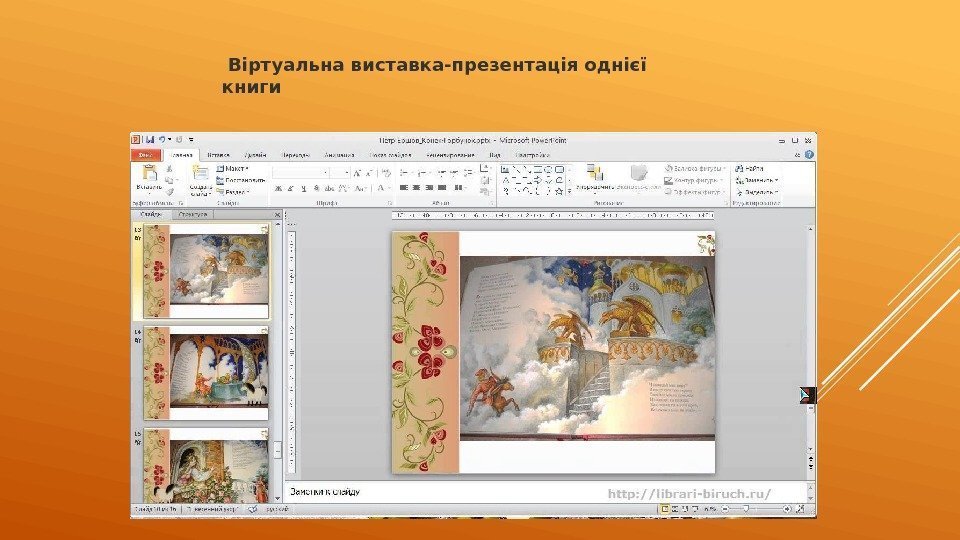Click the fit slide to window icon
960x540 pixels.
tap(800, 509)
